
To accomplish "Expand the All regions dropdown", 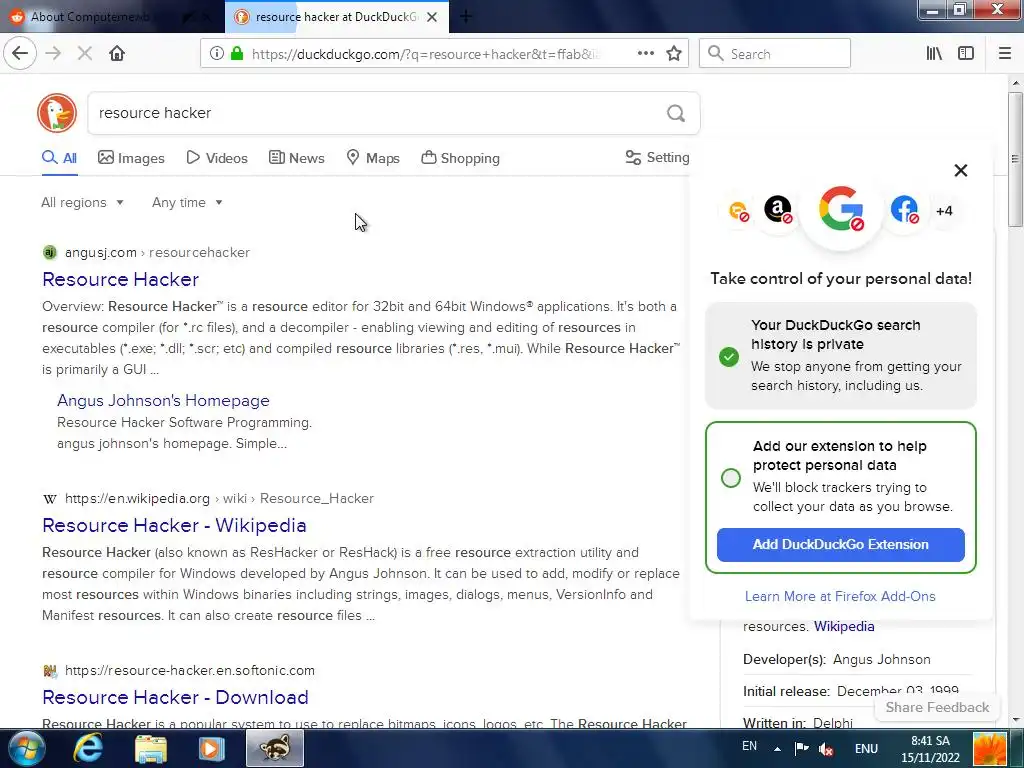I will 82,202.
